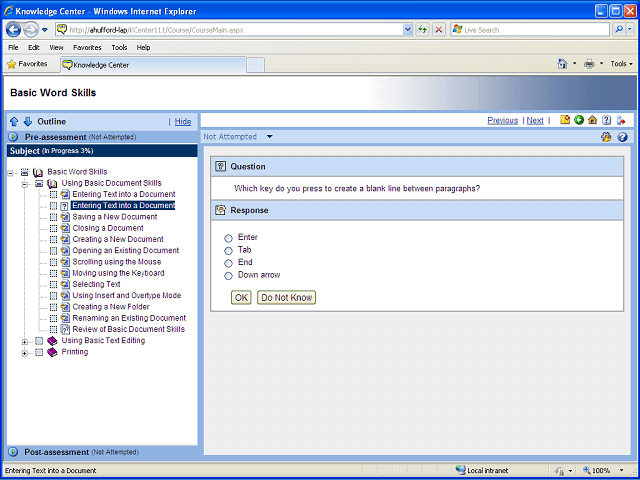Select the Down arrow radio option
Image resolution: width=640 pixels, height=480 pixels.
pyautogui.click(x=229, y=276)
